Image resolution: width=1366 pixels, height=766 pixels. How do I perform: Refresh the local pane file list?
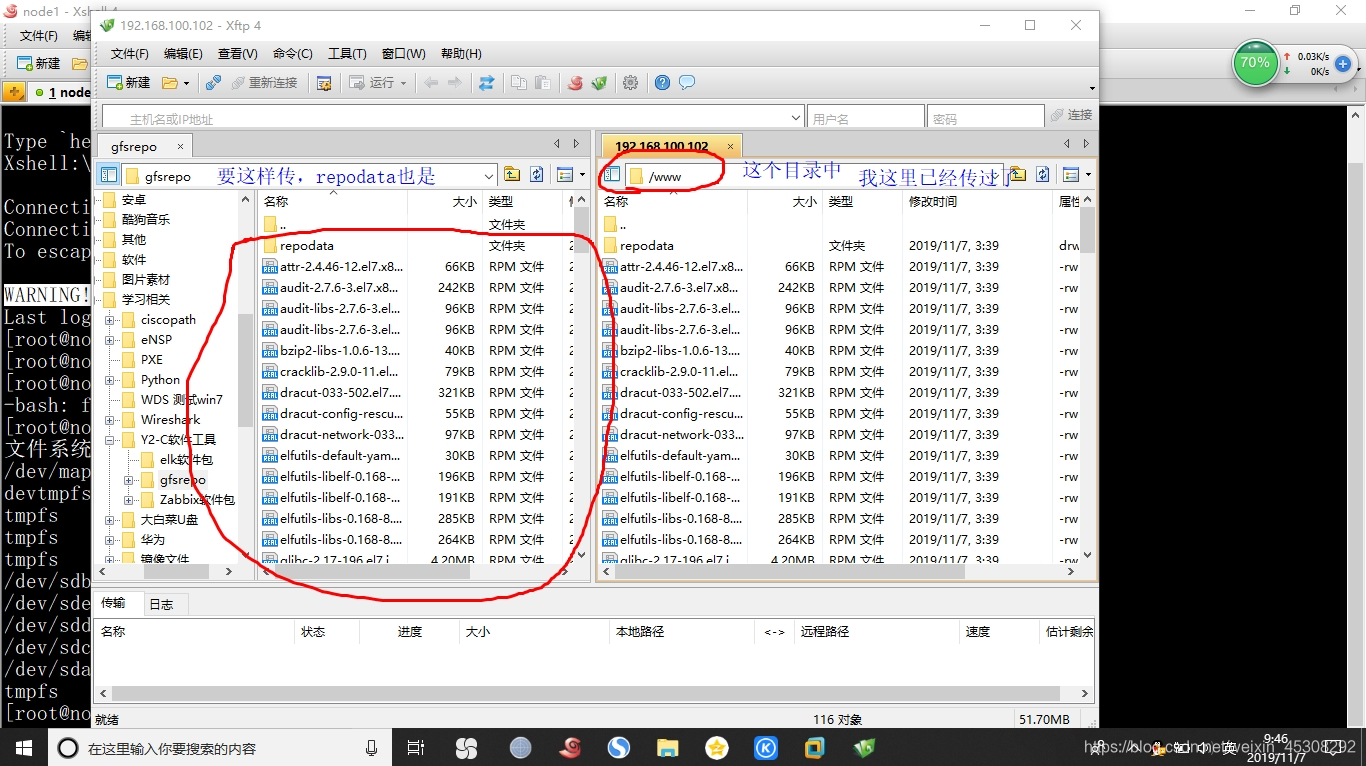[537, 175]
